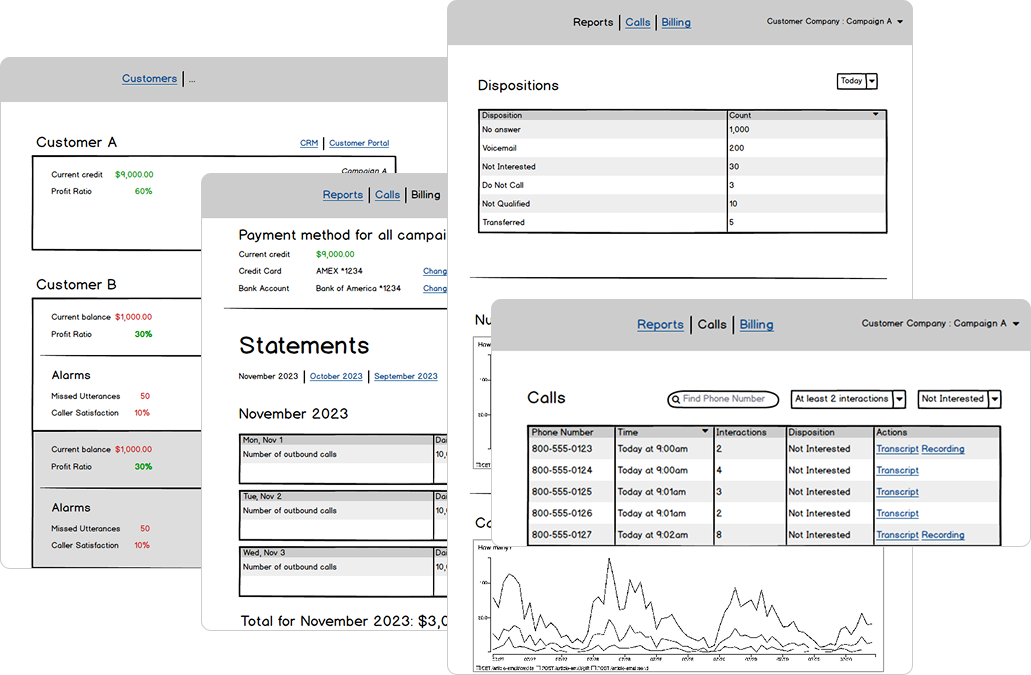Click the magnifier icon in phone search
Viewport: 1031px width, 675px height.
pos(676,399)
